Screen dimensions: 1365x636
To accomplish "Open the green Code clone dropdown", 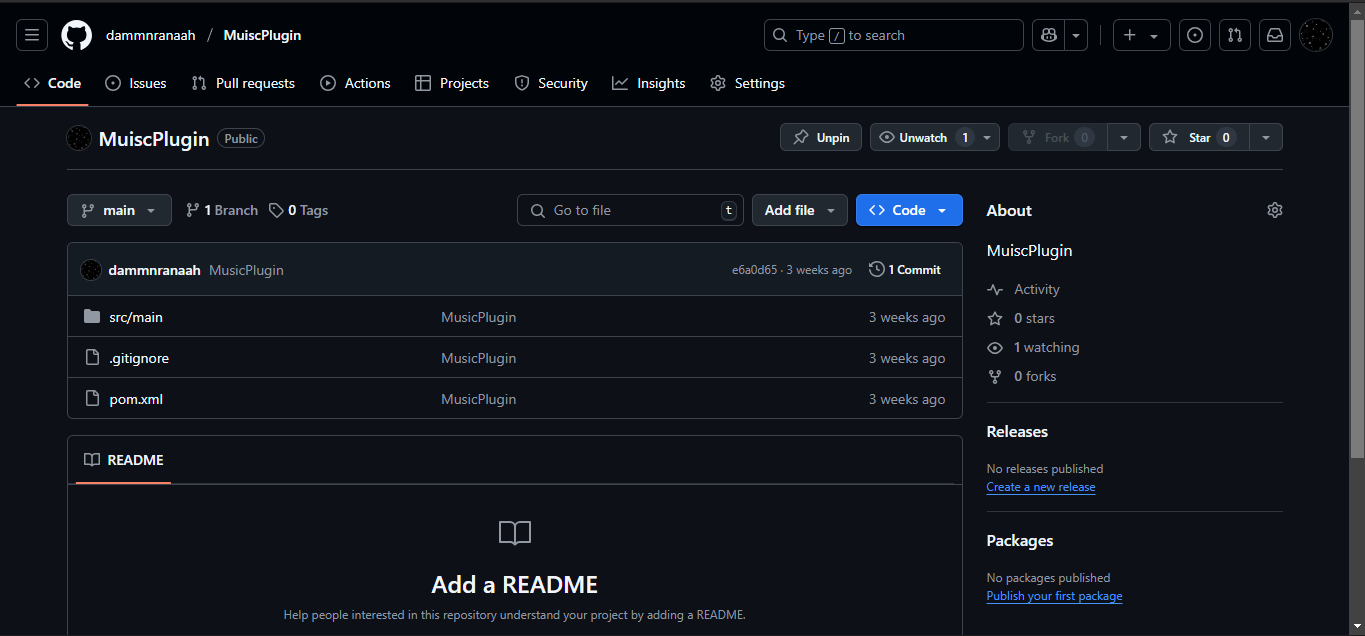I will pos(909,210).
